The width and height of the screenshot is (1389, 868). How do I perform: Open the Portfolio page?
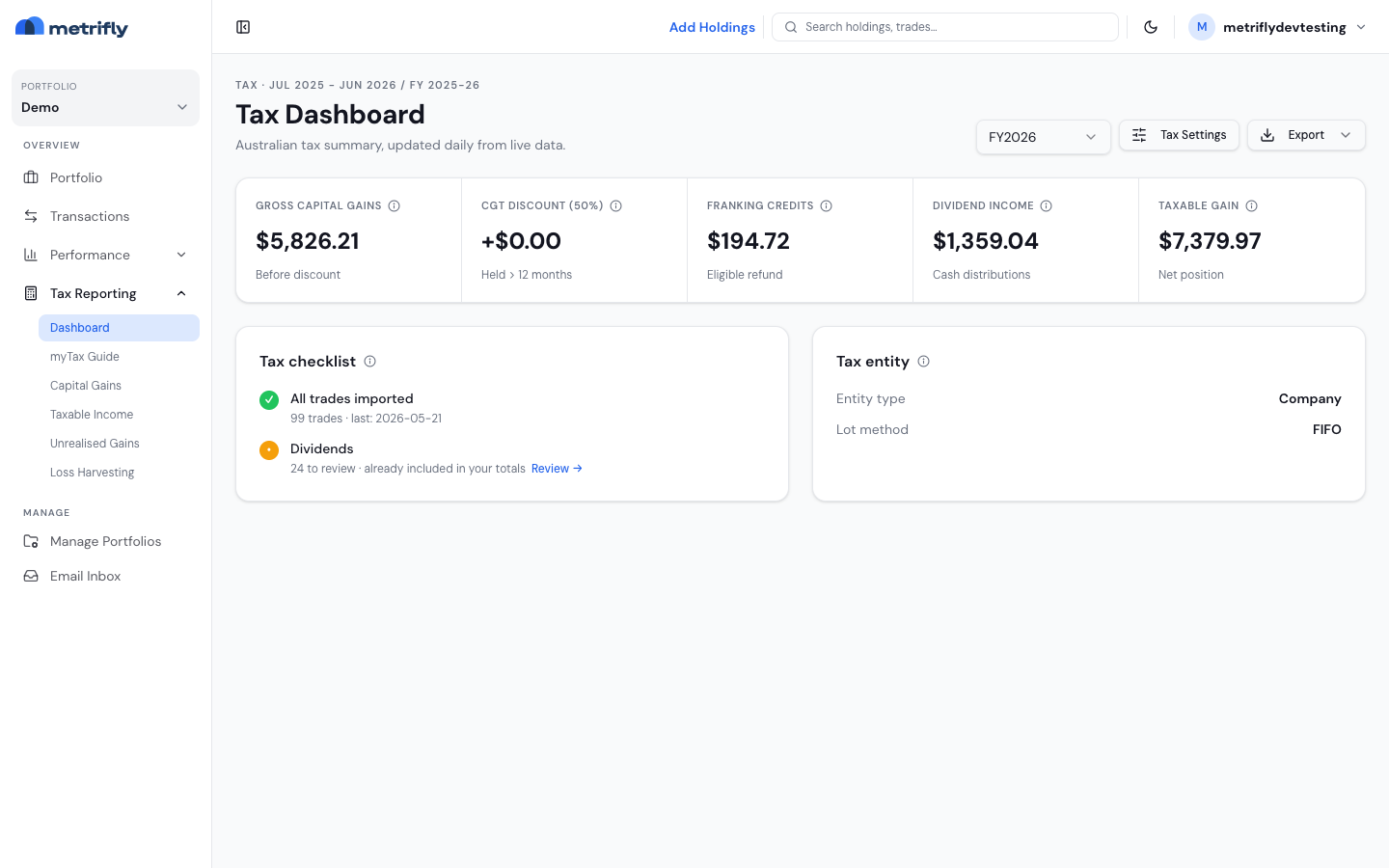[x=105, y=177]
